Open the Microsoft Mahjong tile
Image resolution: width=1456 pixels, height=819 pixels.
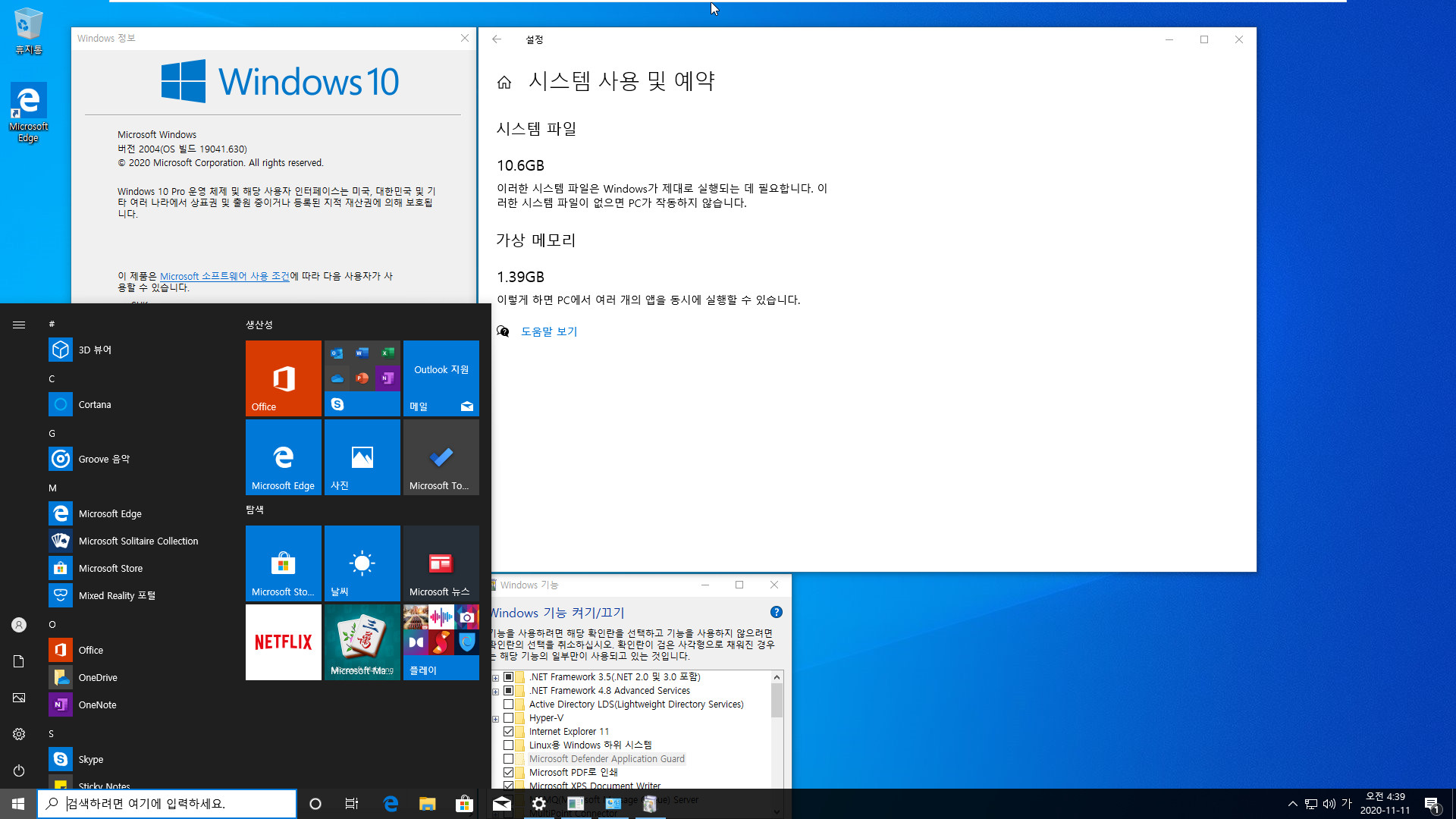click(x=362, y=642)
